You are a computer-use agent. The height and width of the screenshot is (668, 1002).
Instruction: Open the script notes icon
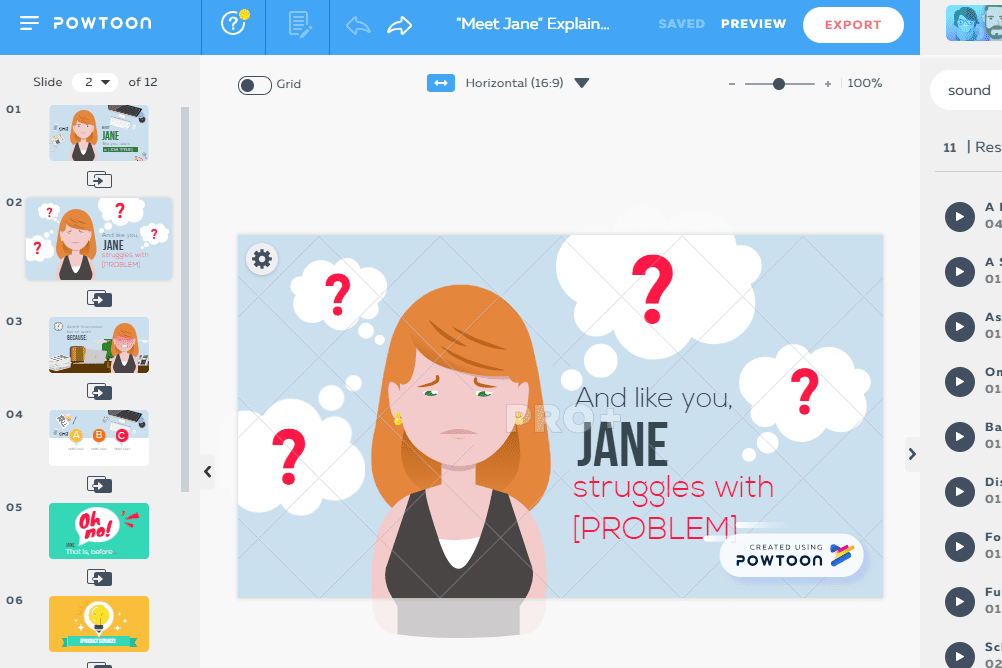click(x=299, y=24)
